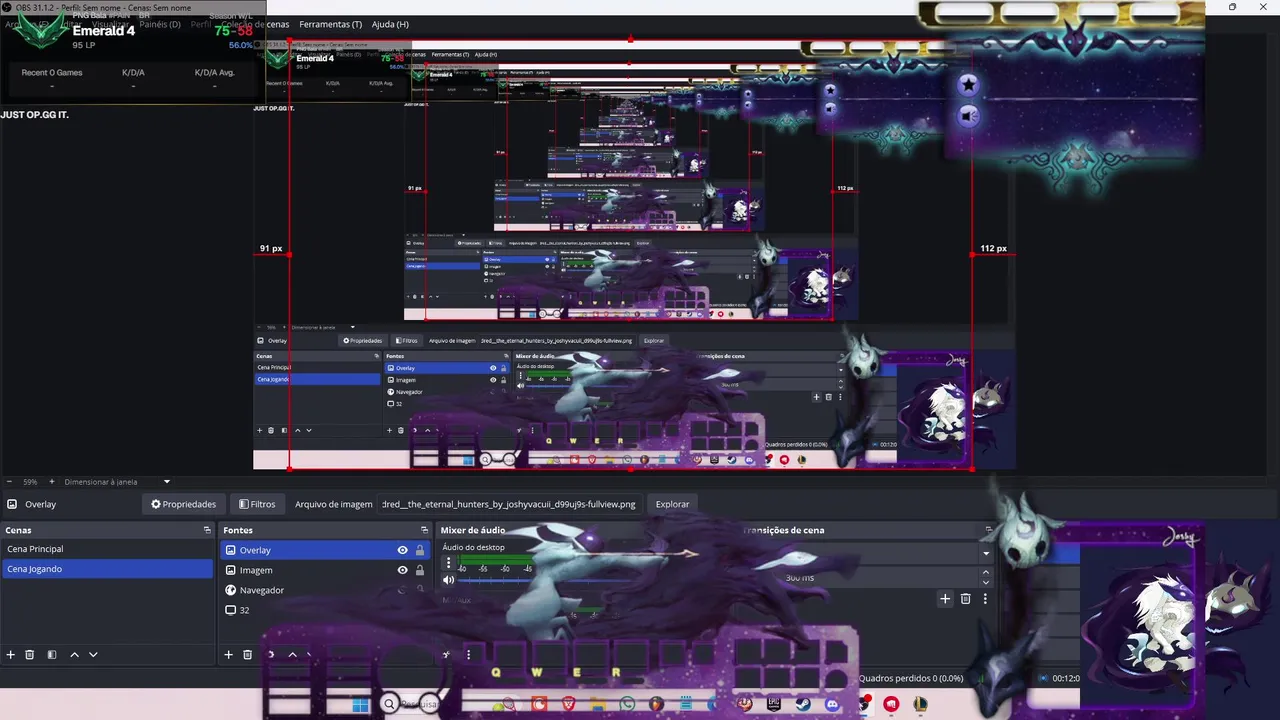Click Explorar to browse image file
This screenshot has width=1280, height=720.
pyautogui.click(x=672, y=504)
